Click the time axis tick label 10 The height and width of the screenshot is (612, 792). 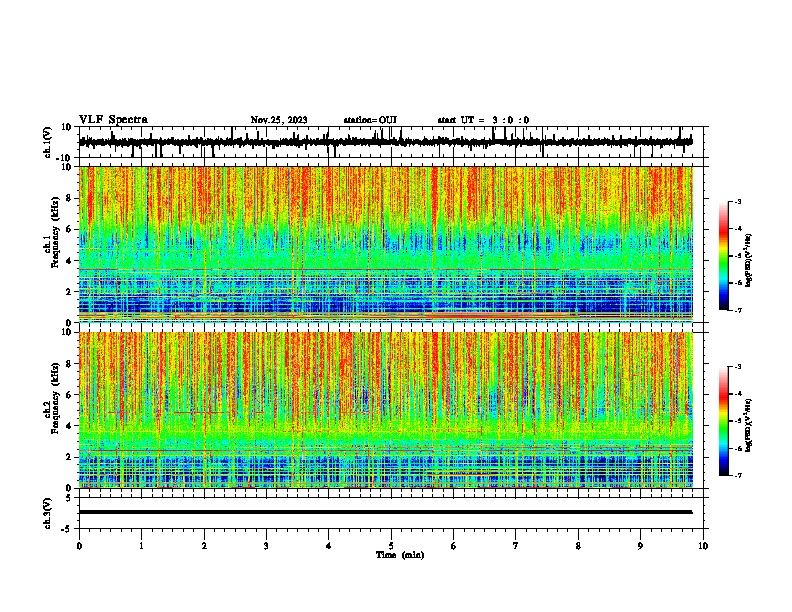pyautogui.click(x=703, y=546)
